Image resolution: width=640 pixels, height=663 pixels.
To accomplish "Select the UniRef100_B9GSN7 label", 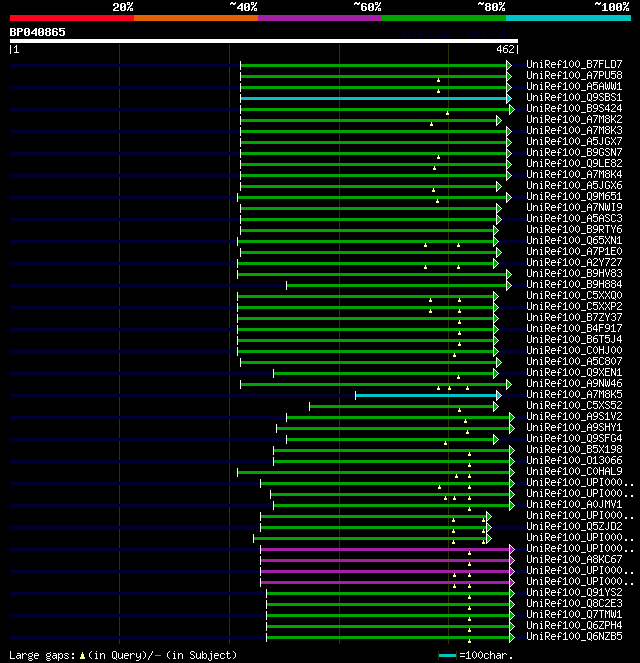I will click(x=574, y=152).
